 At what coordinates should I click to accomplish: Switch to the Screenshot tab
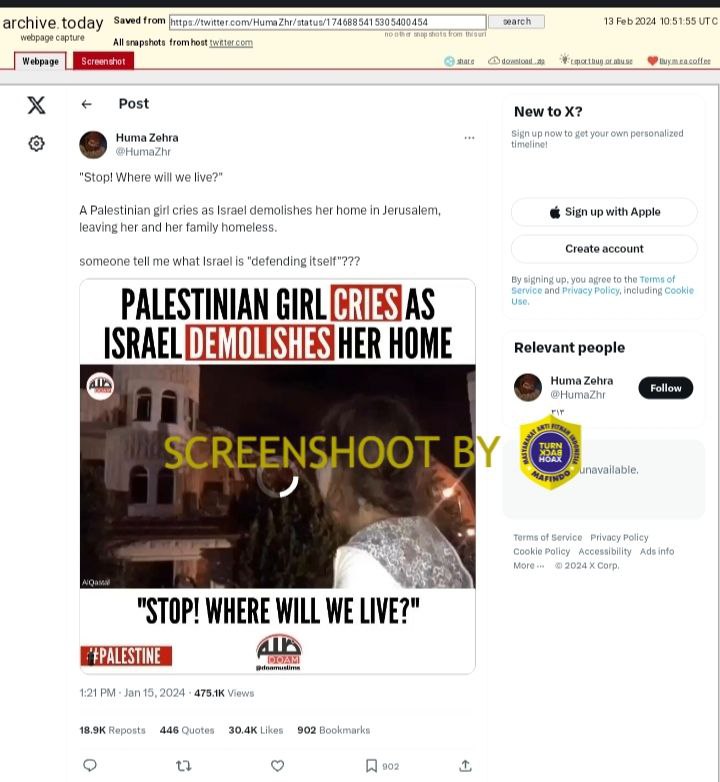click(x=103, y=61)
